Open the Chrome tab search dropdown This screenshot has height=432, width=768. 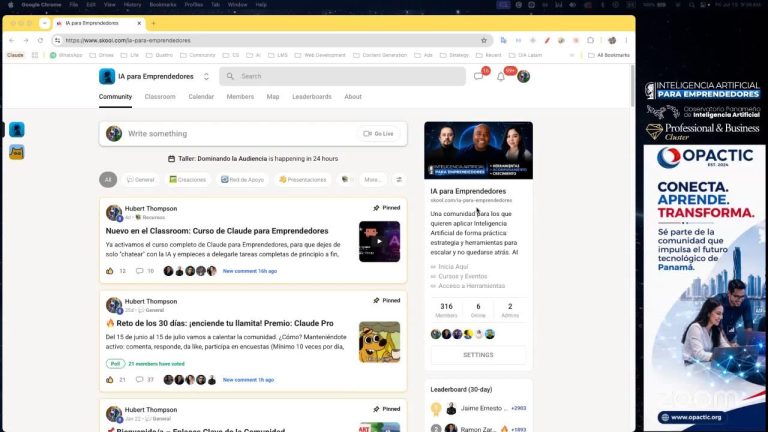(x=45, y=23)
